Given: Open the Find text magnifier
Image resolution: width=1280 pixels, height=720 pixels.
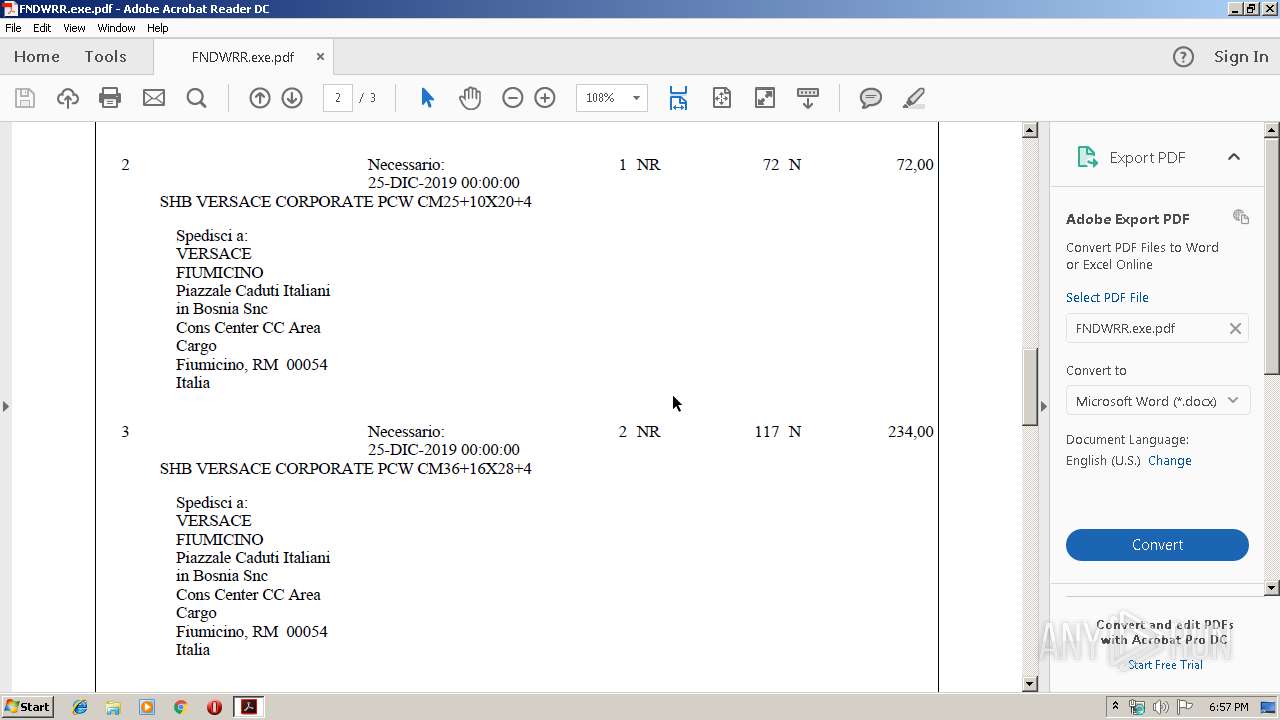Looking at the screenshot, I should 197,98.
